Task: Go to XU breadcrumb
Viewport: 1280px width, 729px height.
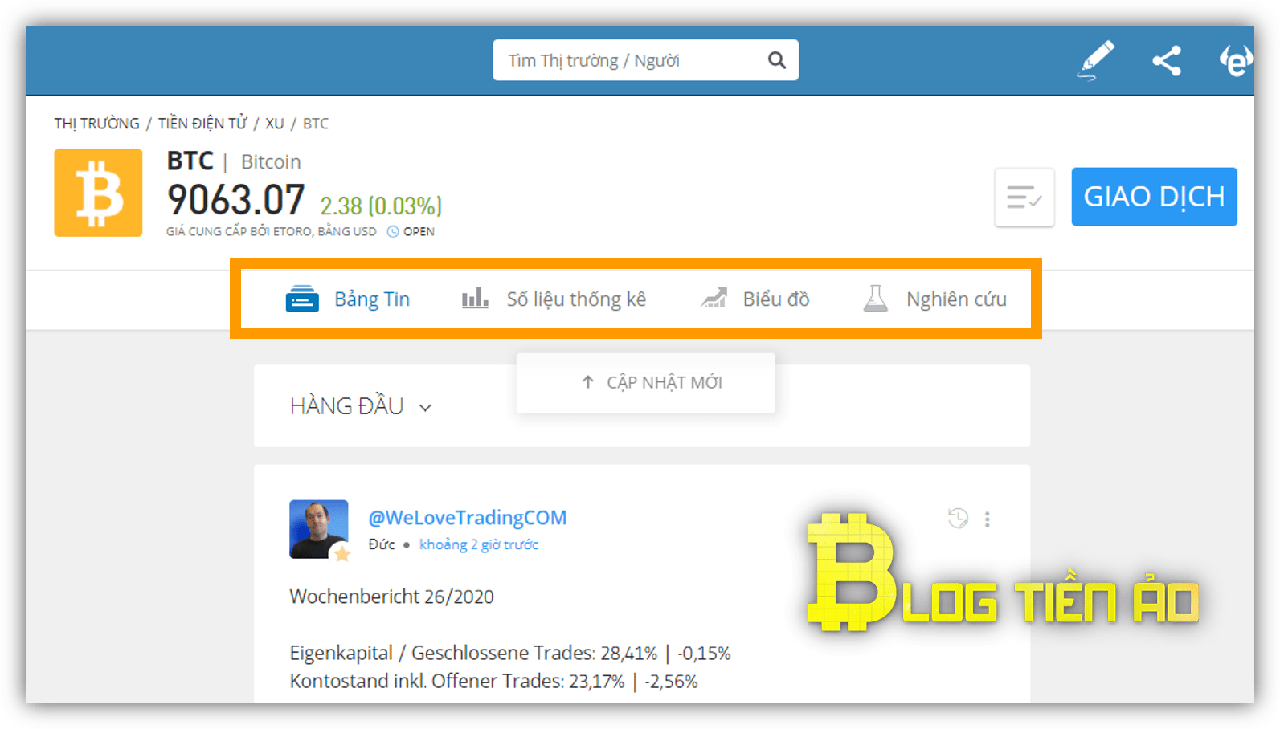Action: 275,123
